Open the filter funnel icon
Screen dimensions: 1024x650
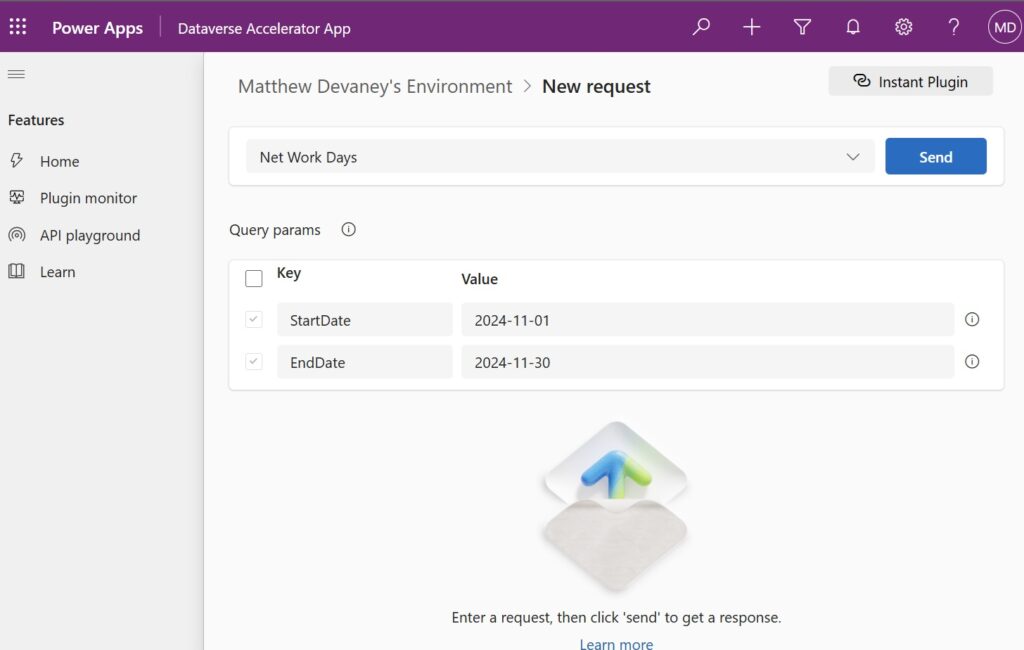(802, 27)
